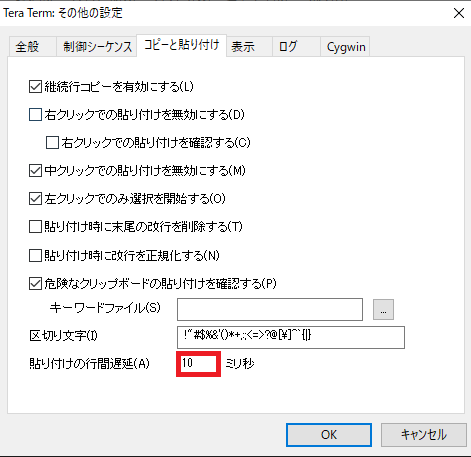Screen dimensions: 471x457
Task: Open the 制御シーケンス tab
Action: (97, 46)
